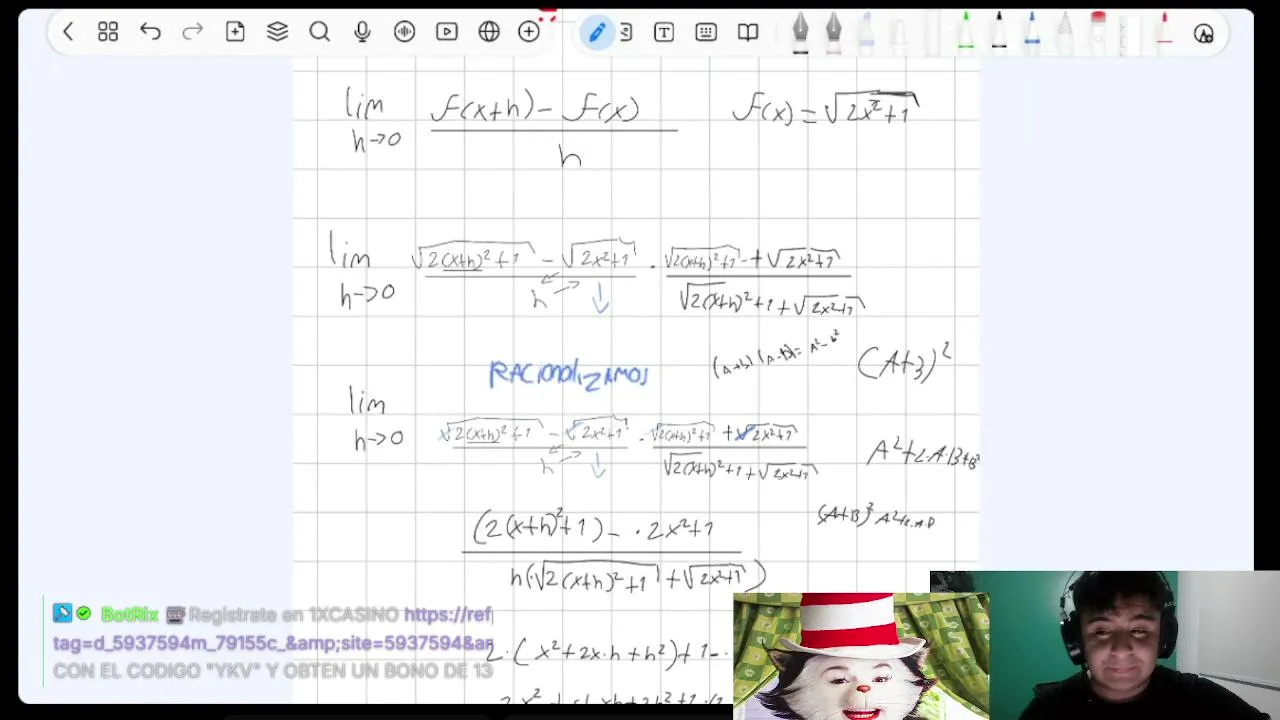Select the text box T tool

(663, 32)
